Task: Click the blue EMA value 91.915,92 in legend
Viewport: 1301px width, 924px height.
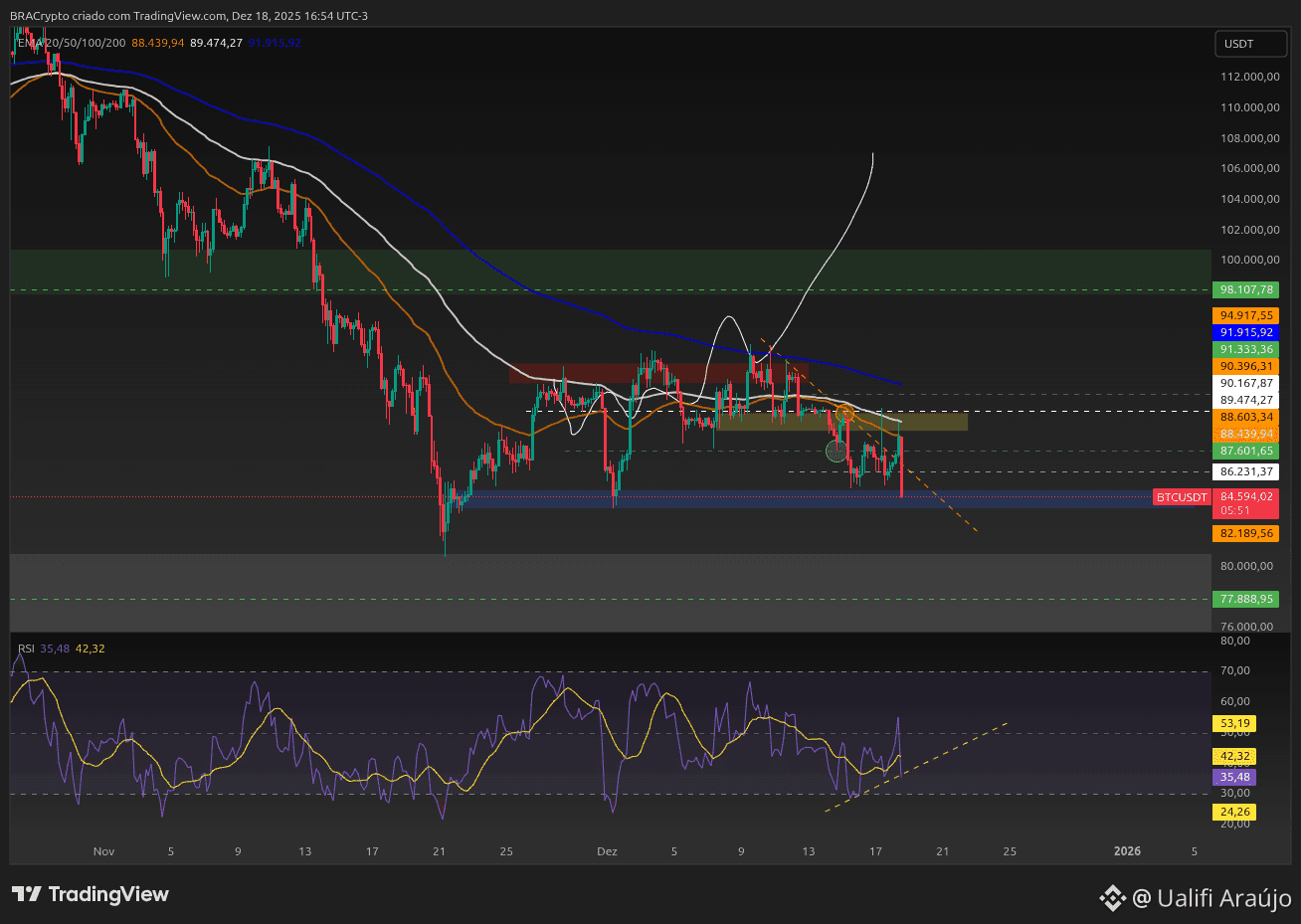Action: coord(275,43)
